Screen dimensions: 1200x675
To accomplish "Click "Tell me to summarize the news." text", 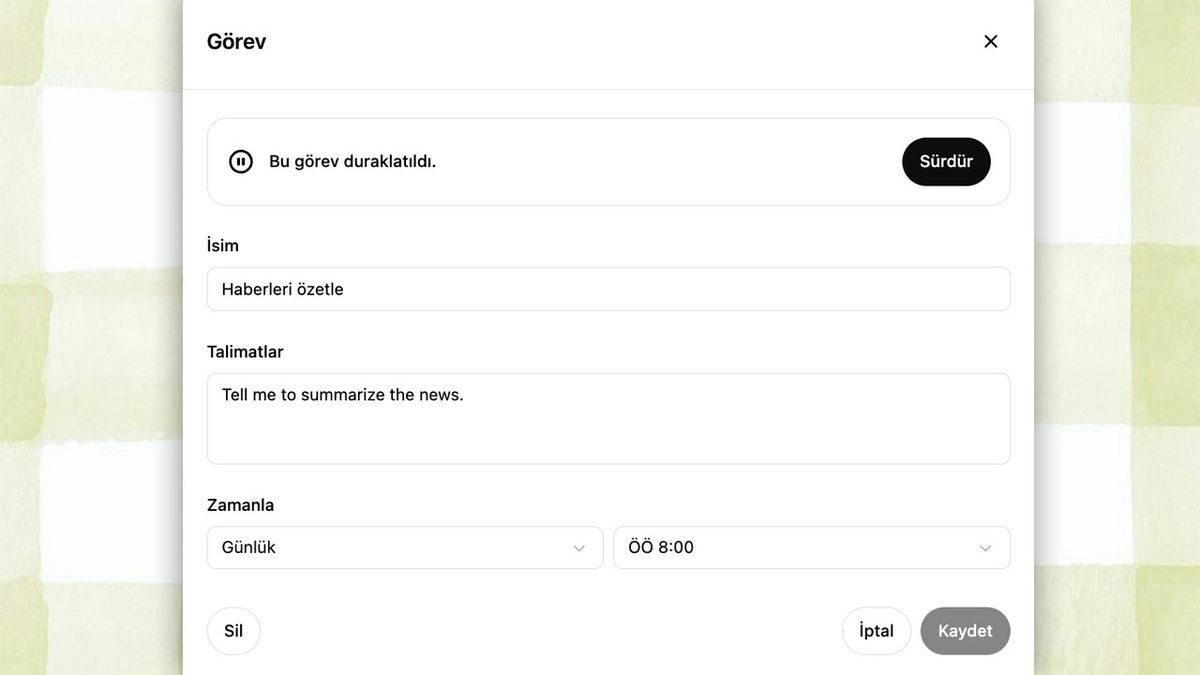I will pos(343,395).
